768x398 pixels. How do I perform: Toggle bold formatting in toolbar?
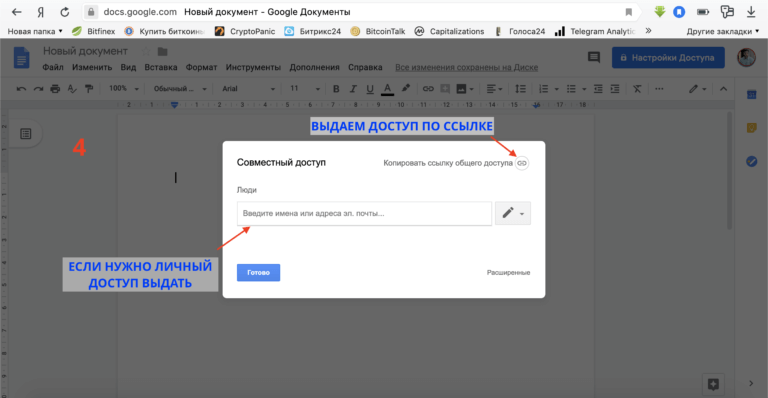pyautogui.click(x=336, y=89)
